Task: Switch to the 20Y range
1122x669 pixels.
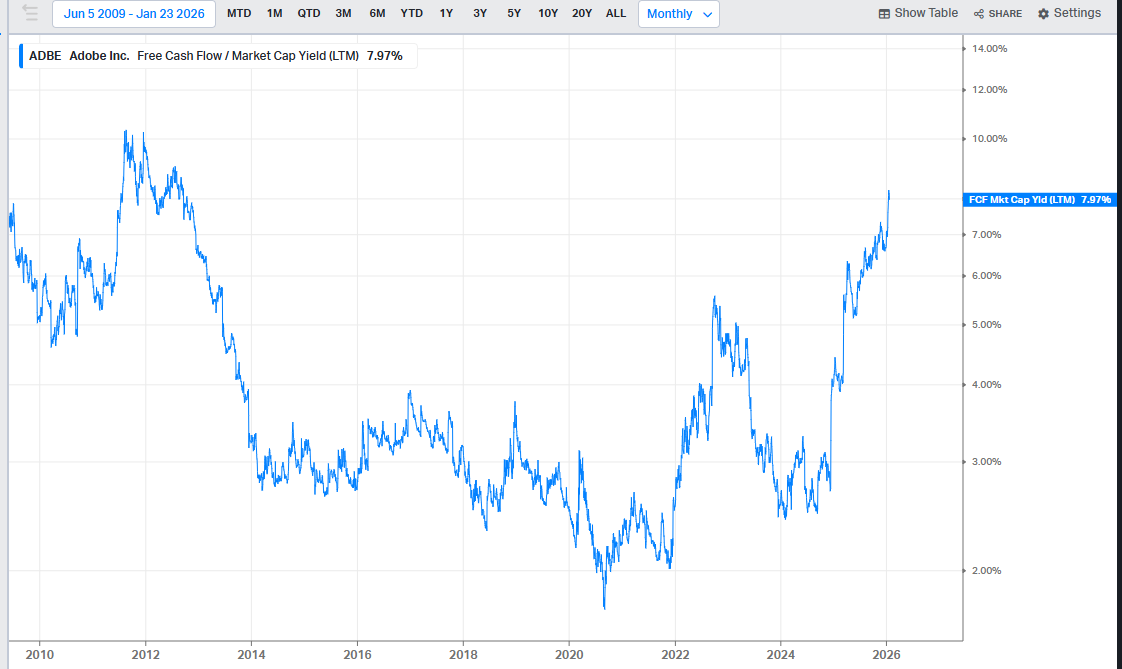Action: tap(582, 14)
